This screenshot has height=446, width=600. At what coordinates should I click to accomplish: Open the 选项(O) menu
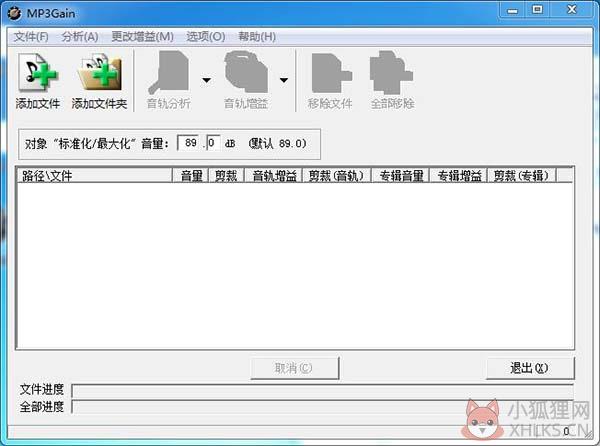tap(205, 37)
